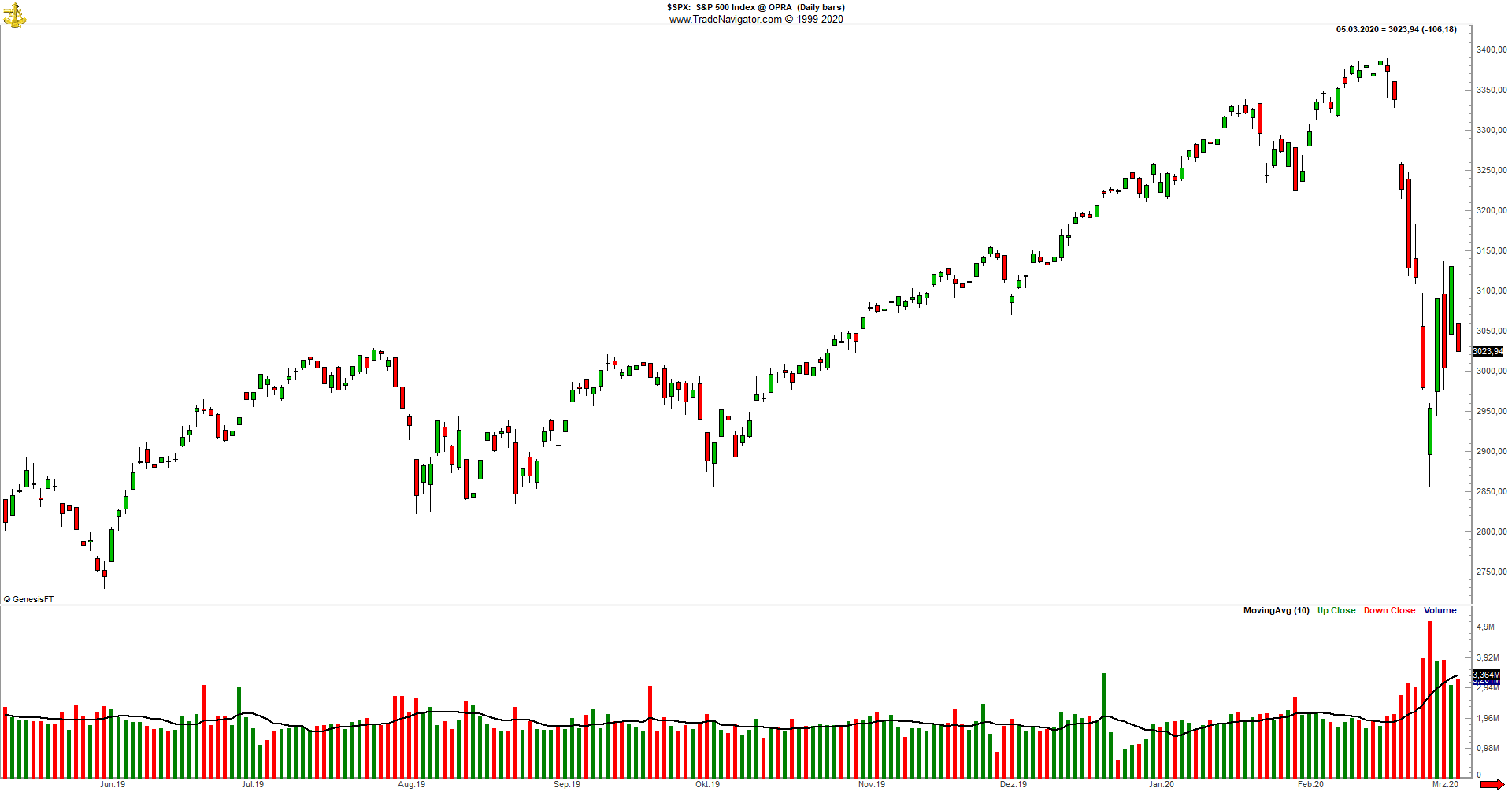The height and width of the screenshot is (792, 1512).
Task: Click the www.TradeNavigator.com text line
Action: (756, 20)
